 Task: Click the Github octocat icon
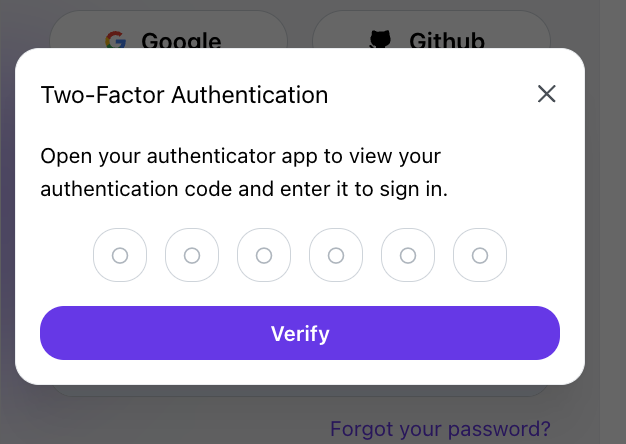(380, 39)
